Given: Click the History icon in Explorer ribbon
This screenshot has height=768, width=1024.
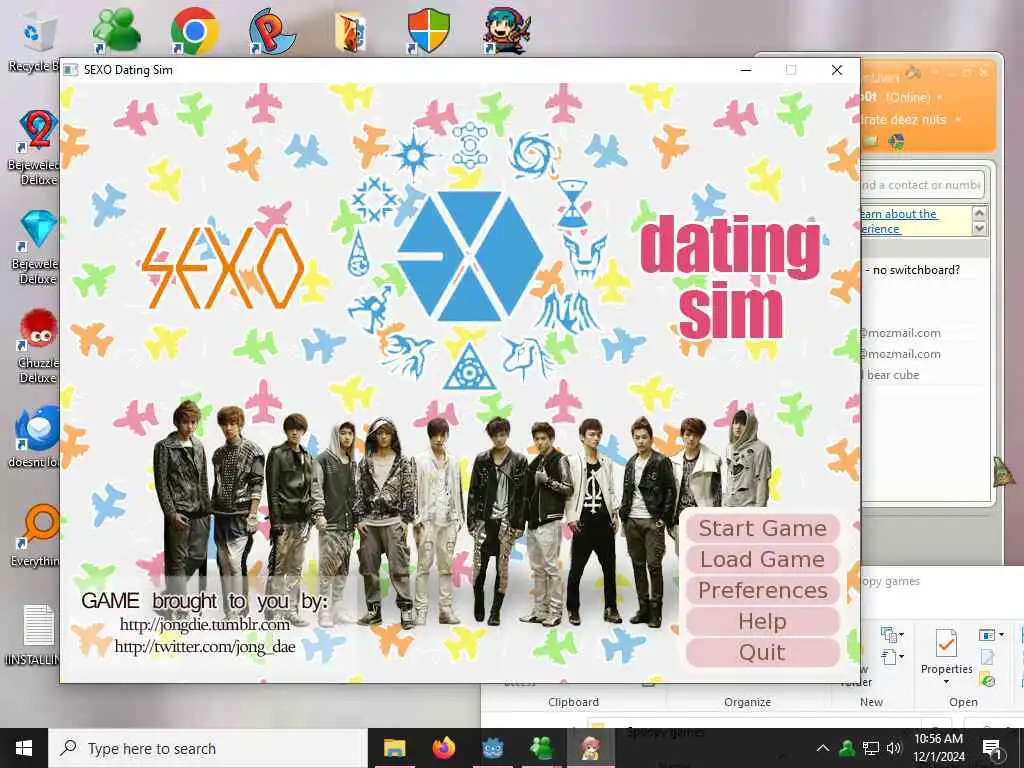Looking at the screenshot, I should pyautogui.click(x=987, y=680).
